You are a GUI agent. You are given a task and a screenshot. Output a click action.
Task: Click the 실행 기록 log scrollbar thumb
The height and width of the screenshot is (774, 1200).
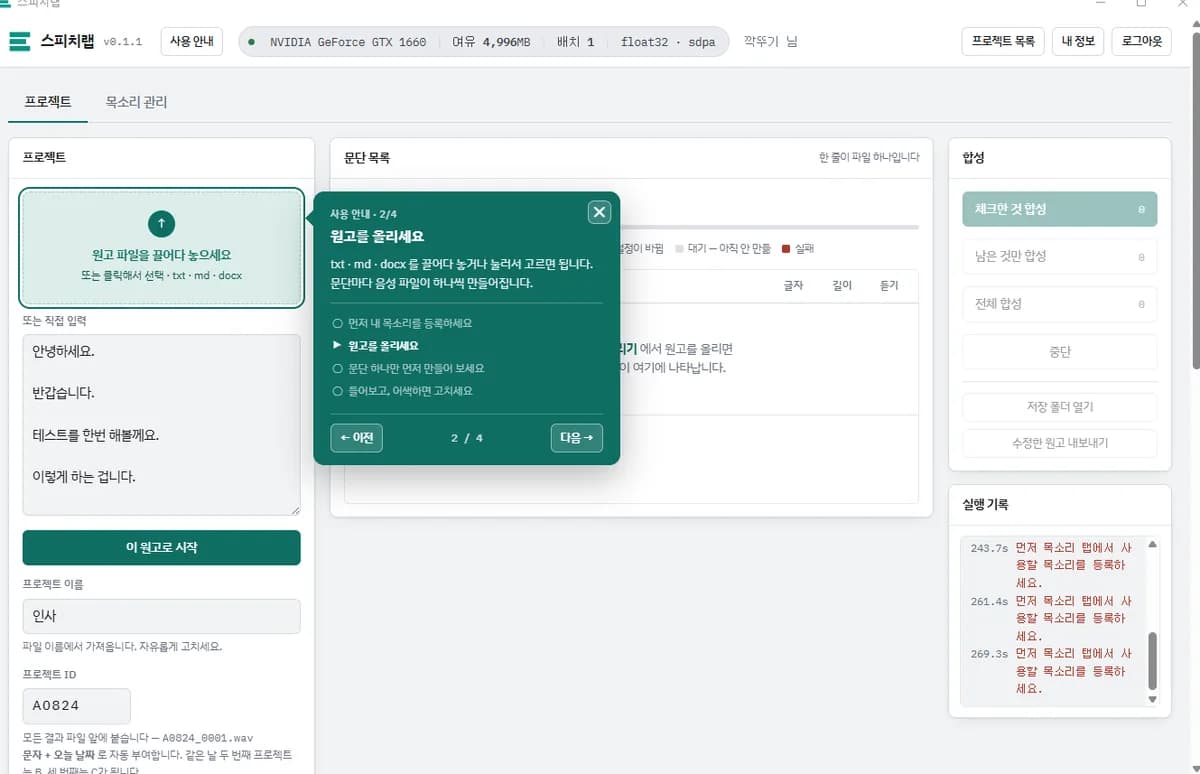[1151, 661]
